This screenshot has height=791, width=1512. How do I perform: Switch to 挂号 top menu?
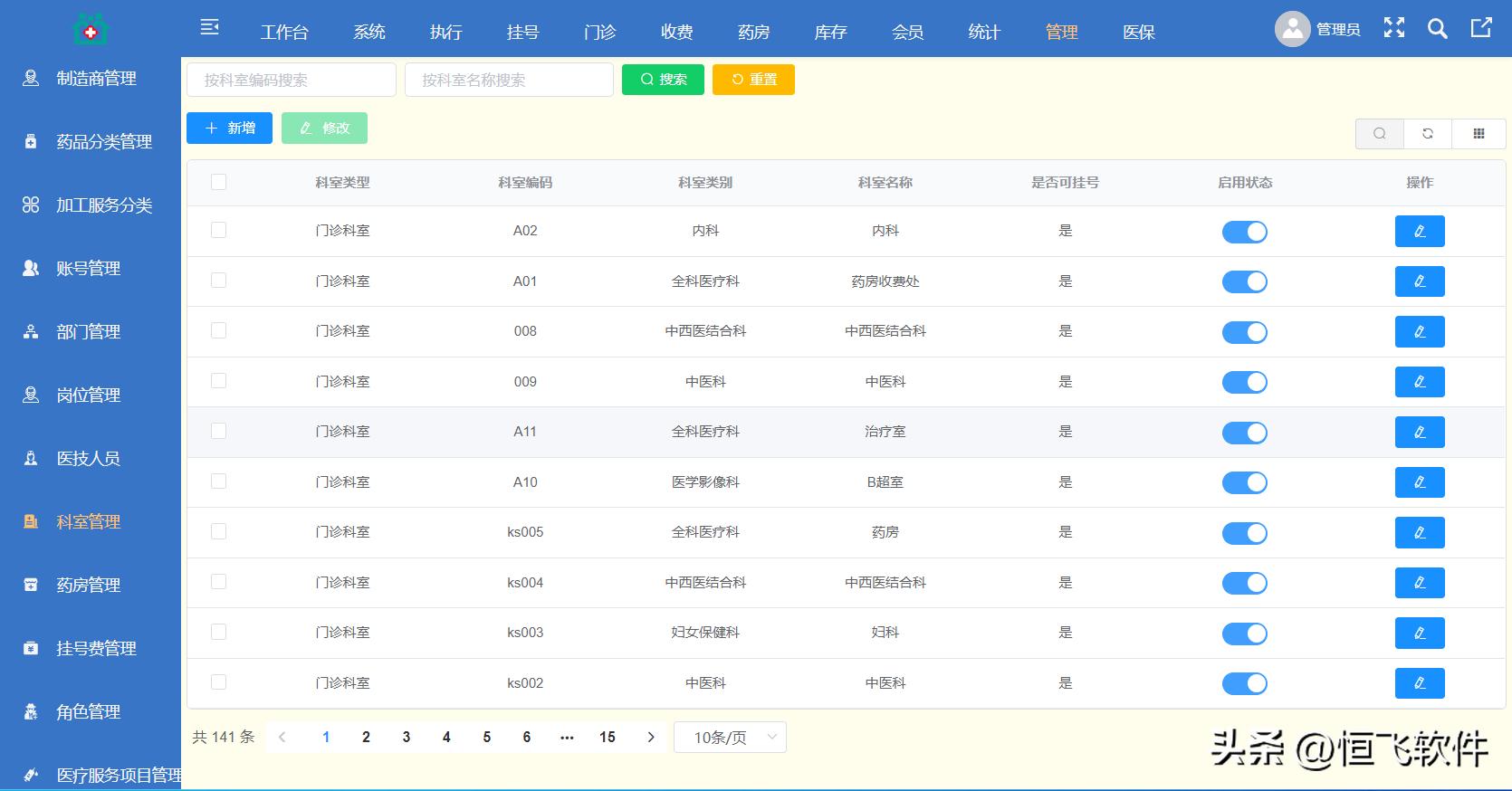[x=523, y=33]
